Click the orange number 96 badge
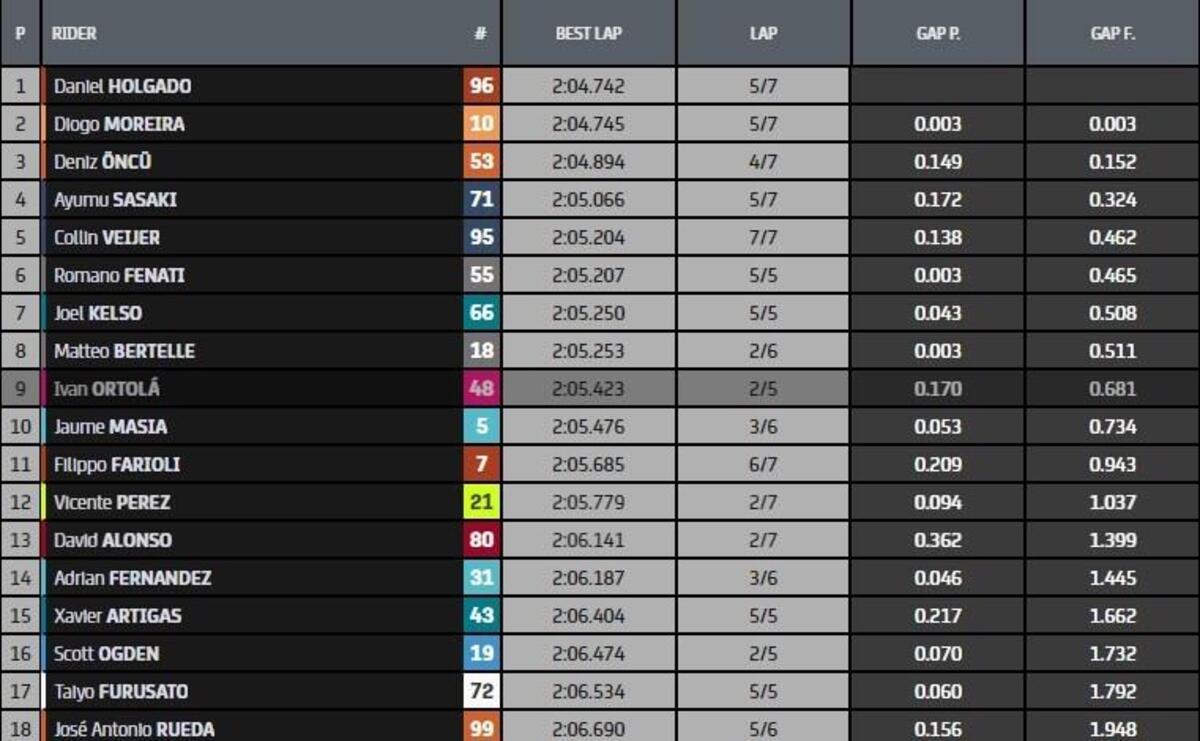The height and width of the screenshot is (741, 1200). 481,86
